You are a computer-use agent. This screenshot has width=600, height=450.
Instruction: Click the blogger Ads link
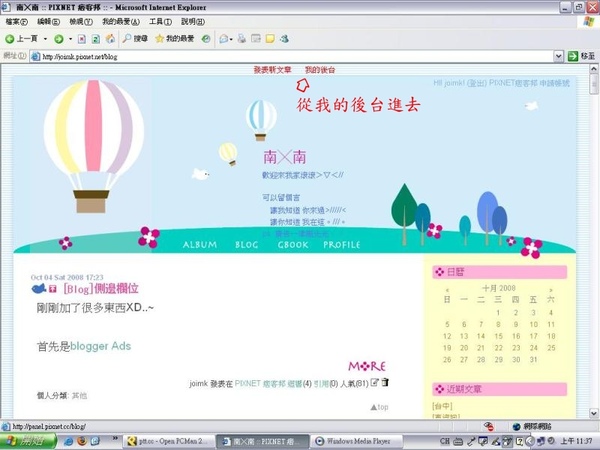point(101,346)
